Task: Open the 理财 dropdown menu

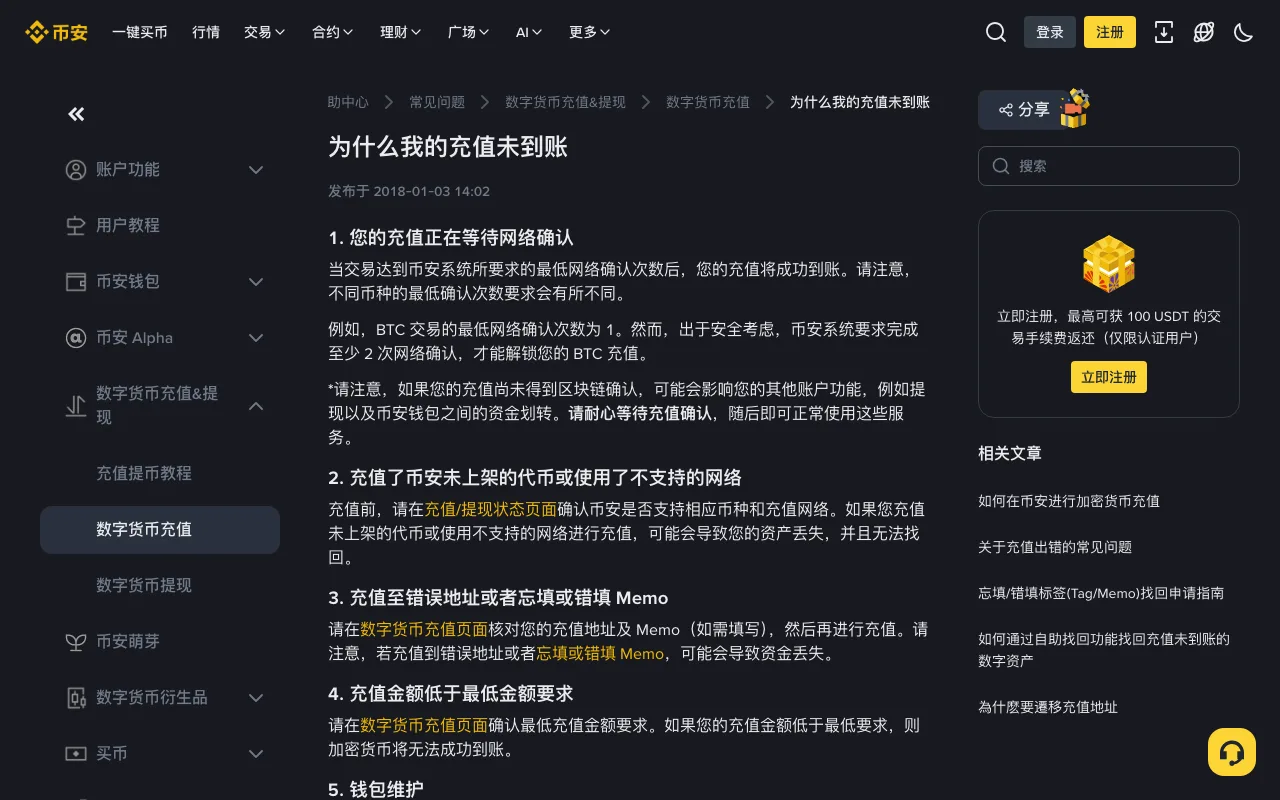Action: 401,32
